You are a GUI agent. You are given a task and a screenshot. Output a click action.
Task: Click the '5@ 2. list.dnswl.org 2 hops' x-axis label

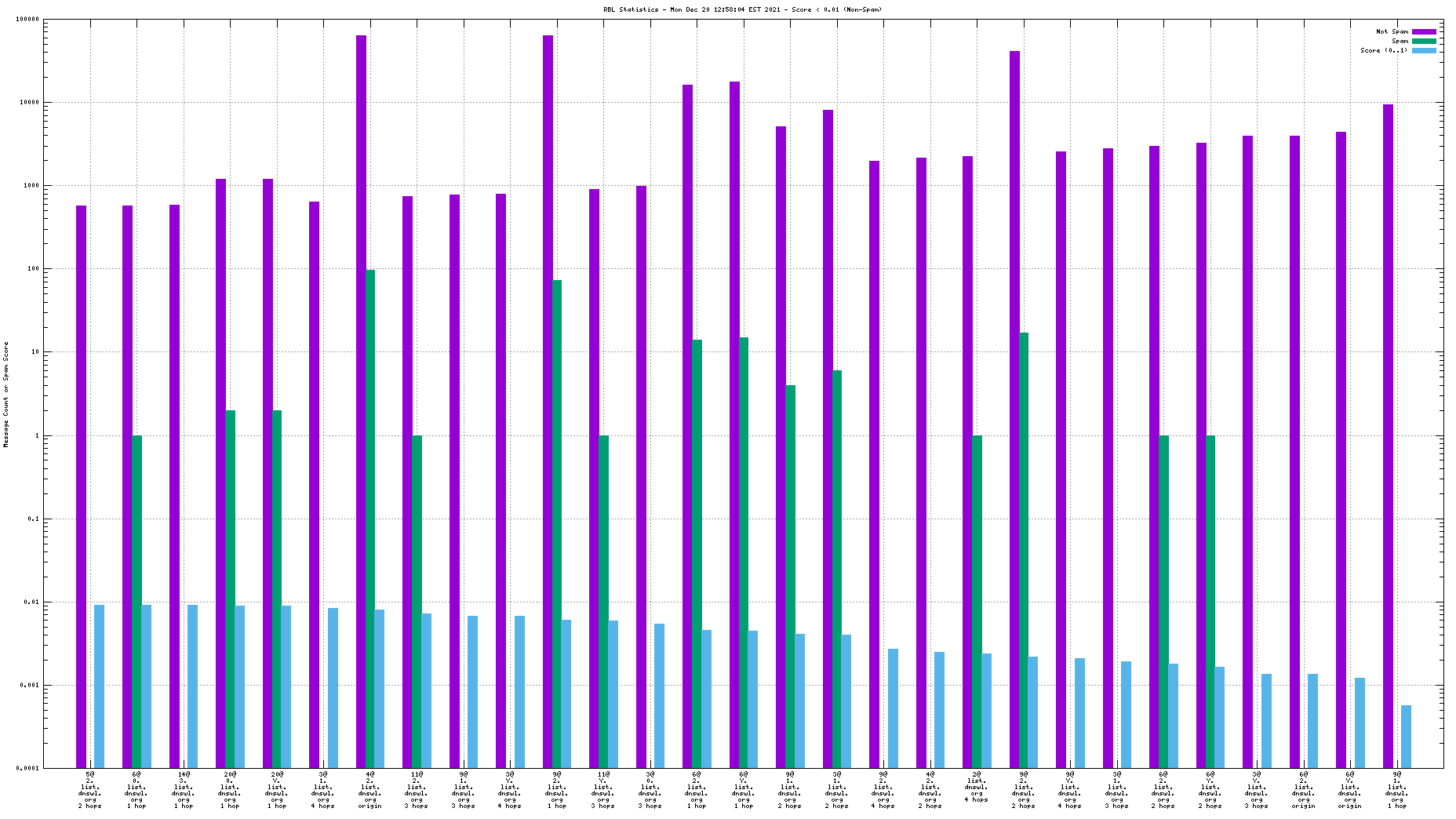(x=89, y=789)
